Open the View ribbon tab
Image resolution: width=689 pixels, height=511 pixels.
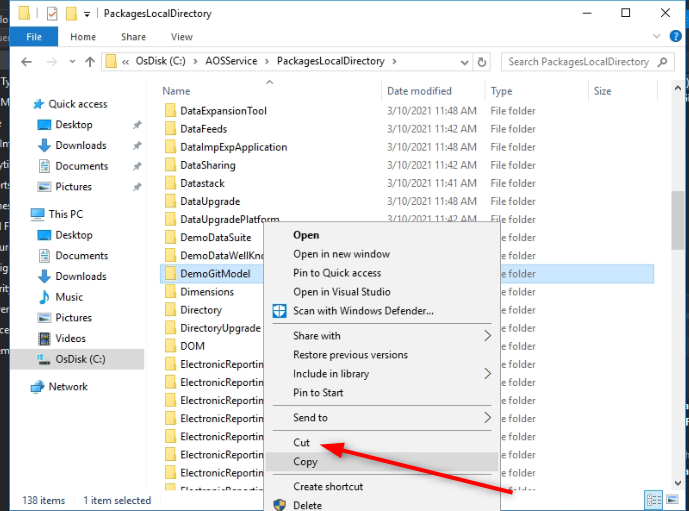181,37
